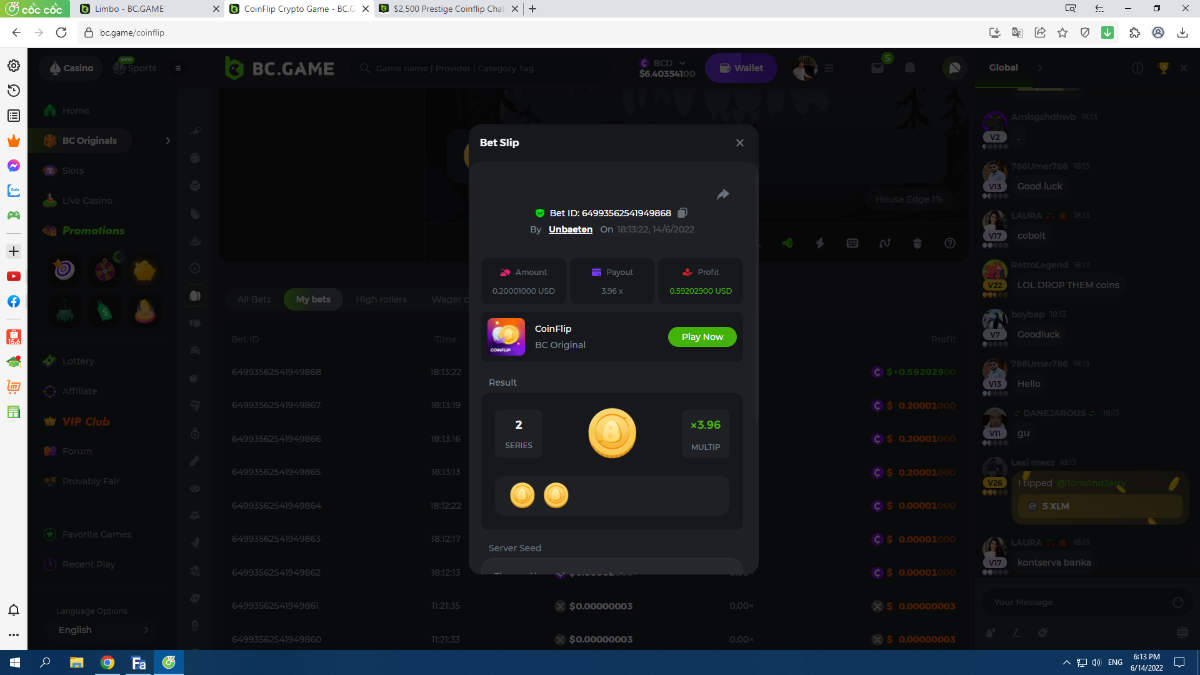1200x675 pixels.
Task: Toggle game sound with the speaker icon
Action: [787, 243]
